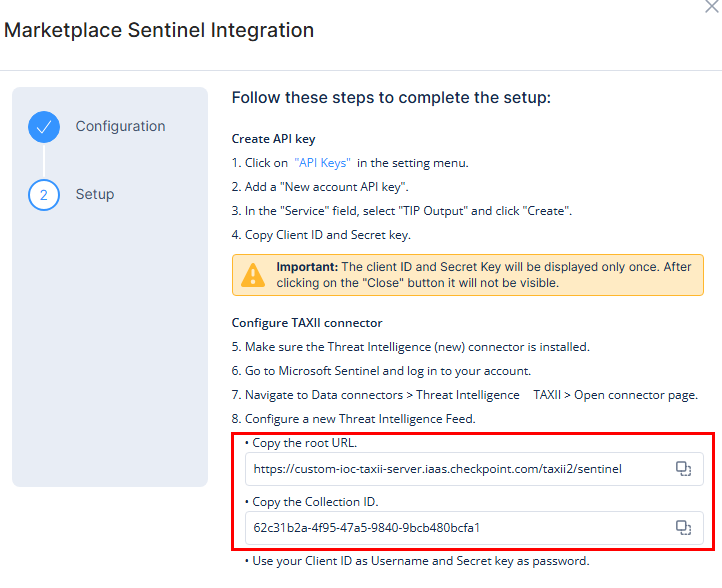Click the Marketplace Sentinel Integration title
This screenshot has width=722, height=588.
pyautogui.click(x=159, y=30)
